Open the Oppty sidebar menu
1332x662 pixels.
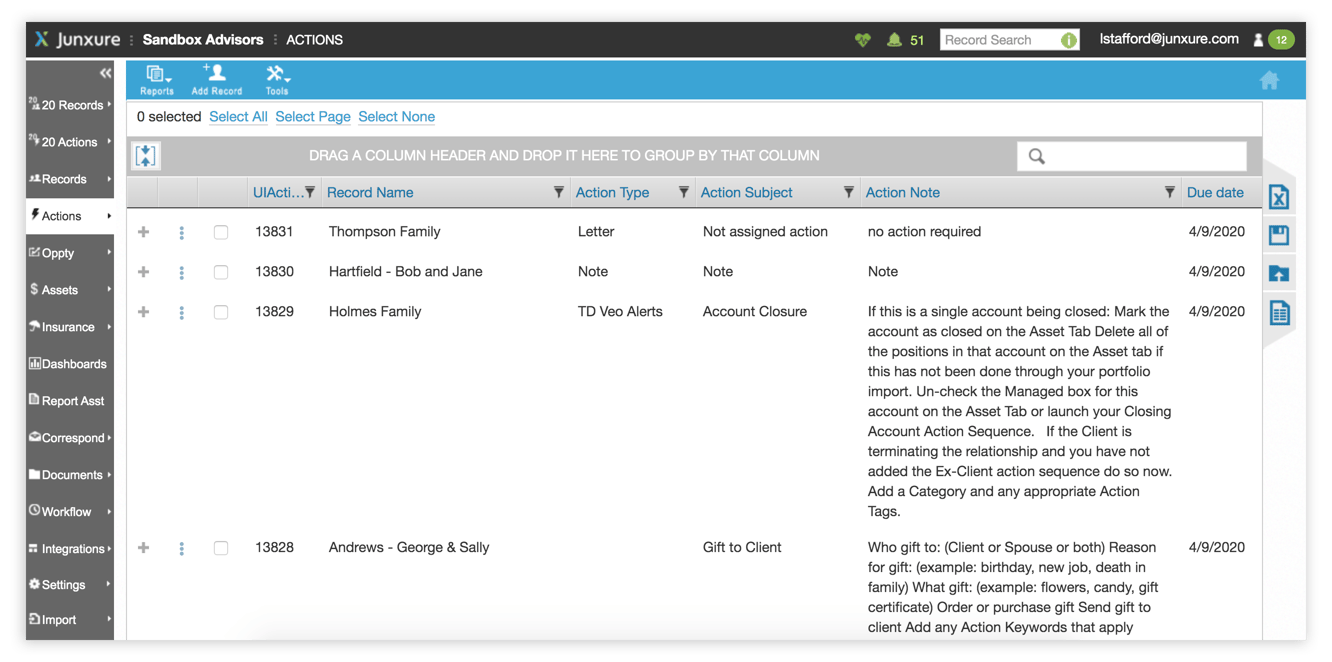[x=70, y=253]
